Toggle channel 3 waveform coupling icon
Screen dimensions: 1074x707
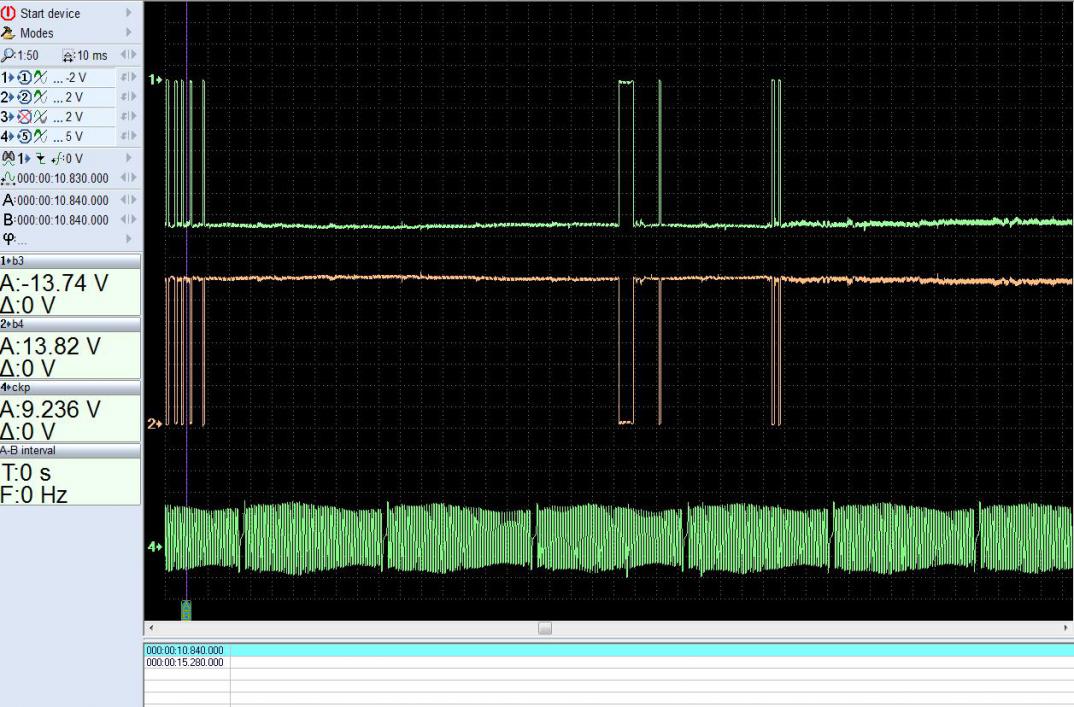[x=40, y=116]
